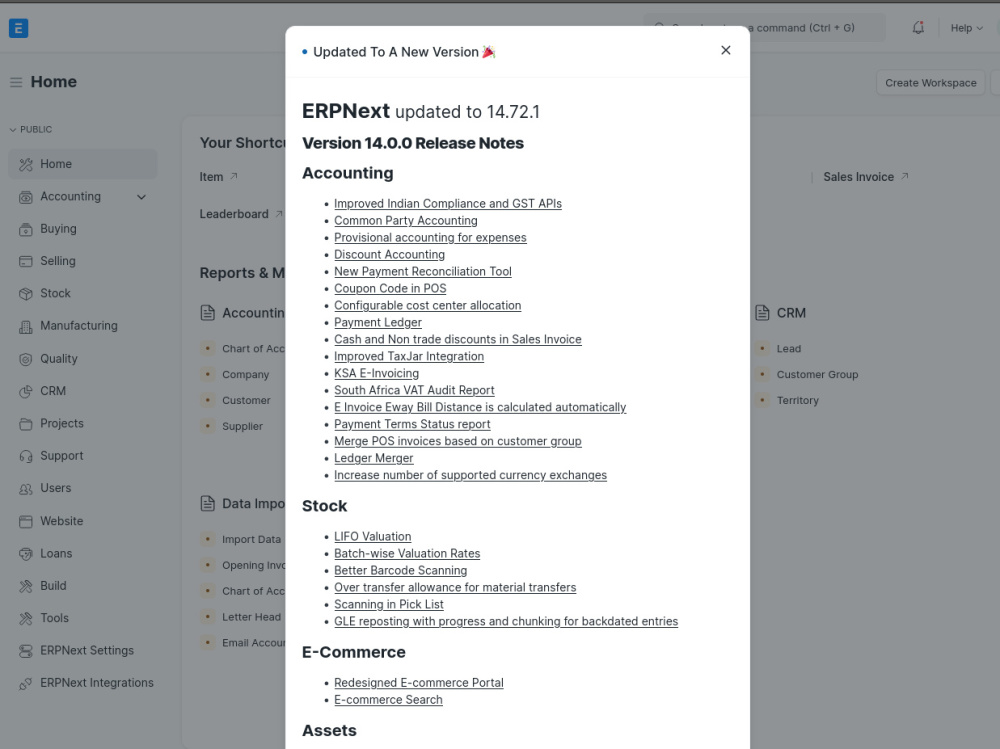The height and width of the screenshot is (749, 1000).
Task: Click the ERPNext Settings sidebar icon
Action: 26,651
